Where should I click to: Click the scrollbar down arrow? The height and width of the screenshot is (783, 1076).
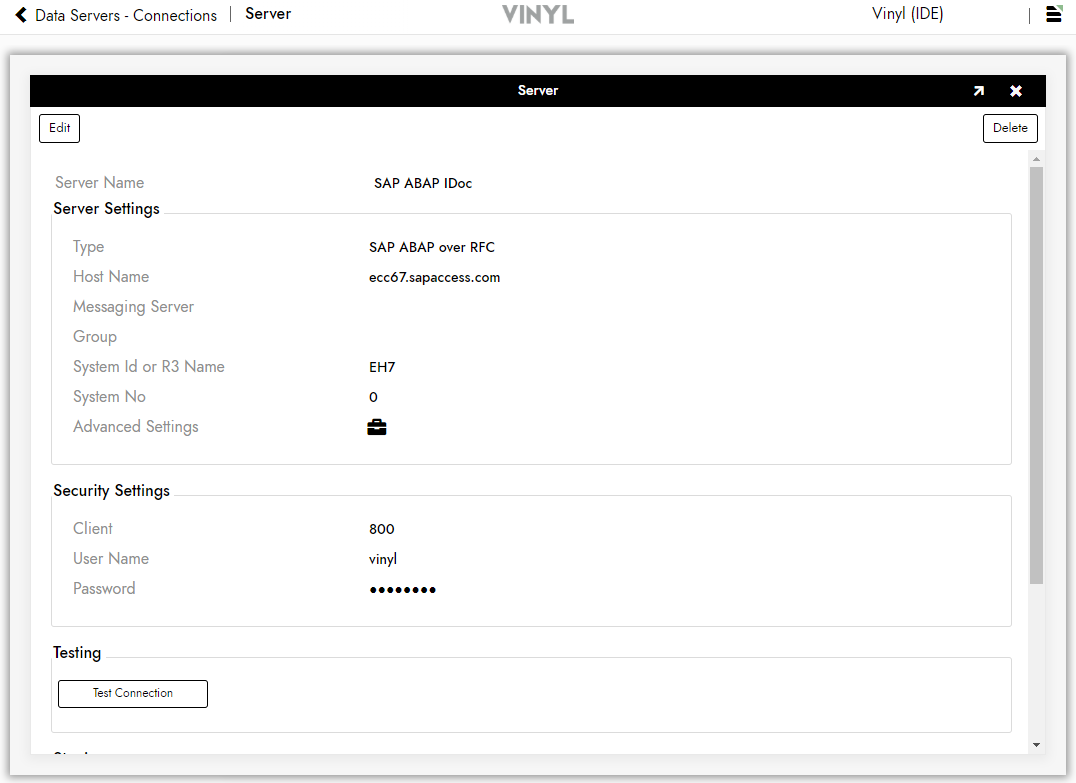[x=1036, y=745]
